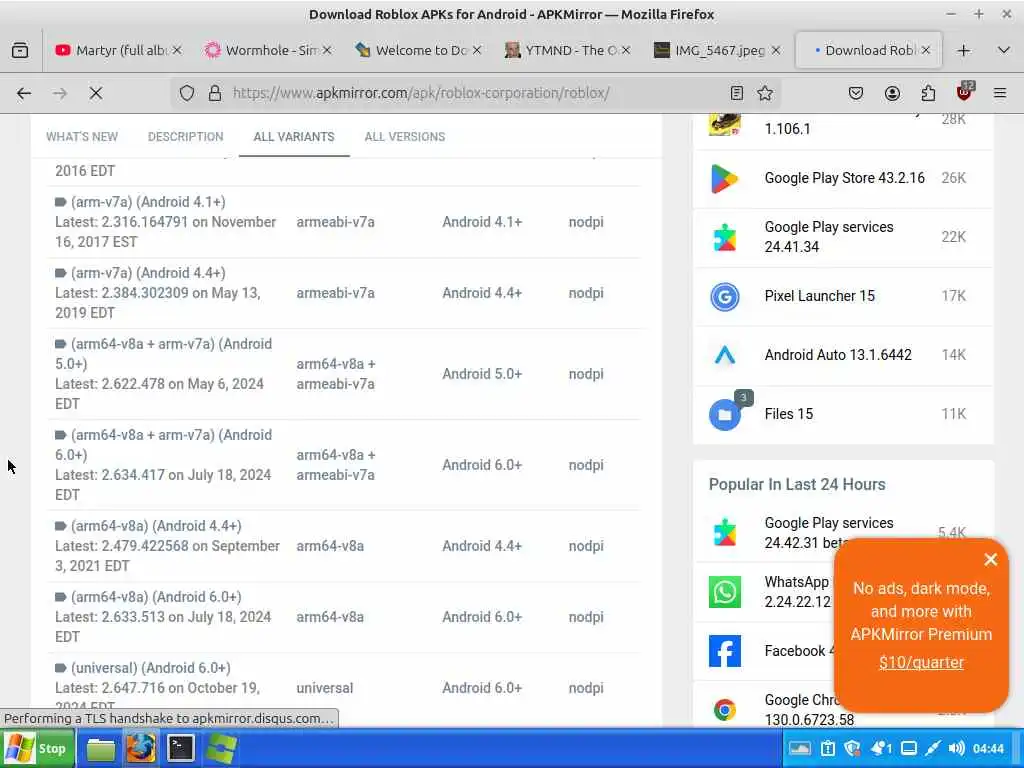Screen dimensions: 1024x768
Task: Toggle reader view icon in address bar
Action: click(x=737, y=93)
